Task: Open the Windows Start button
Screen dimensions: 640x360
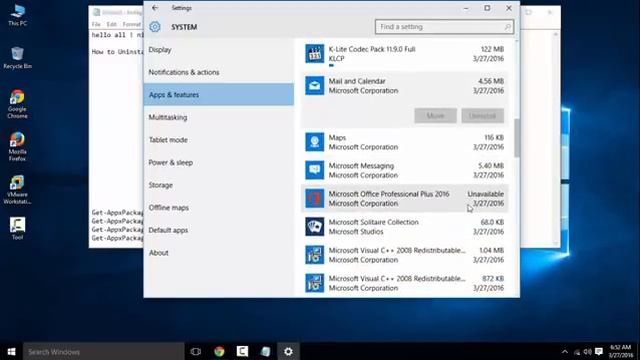Action: (11, 351)
